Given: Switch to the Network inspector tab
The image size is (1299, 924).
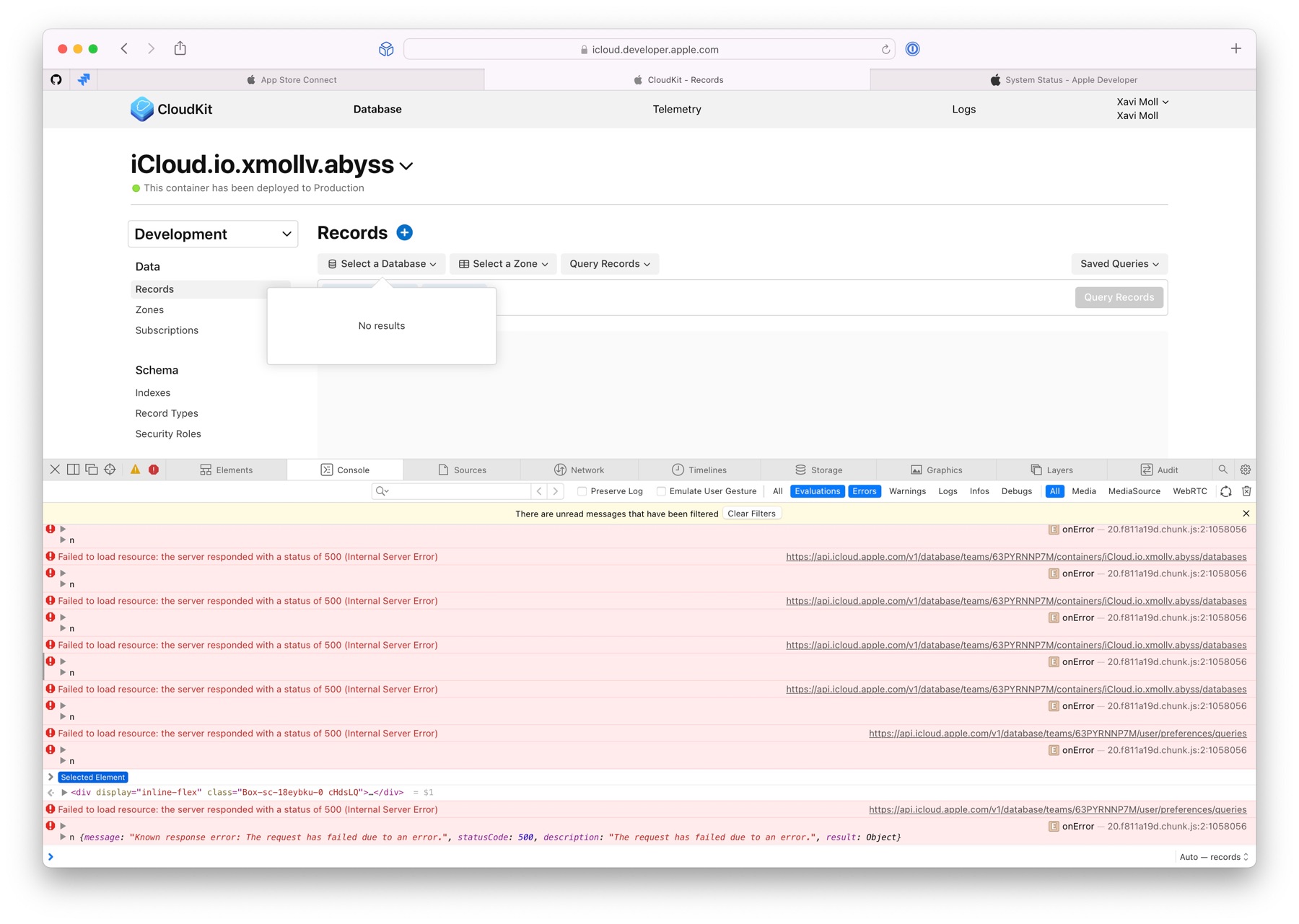Looking at the screenshot, I should 579,470.
